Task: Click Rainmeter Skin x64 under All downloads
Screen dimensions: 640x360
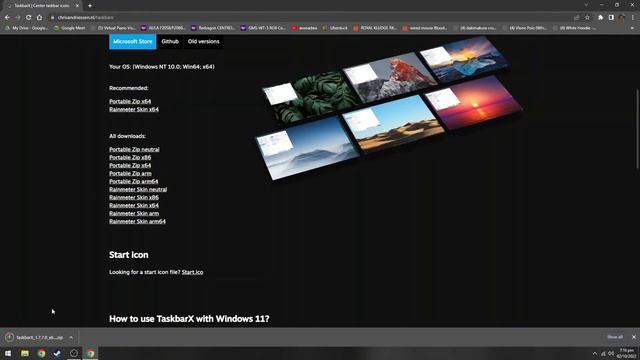Action: tap(134, 205)
